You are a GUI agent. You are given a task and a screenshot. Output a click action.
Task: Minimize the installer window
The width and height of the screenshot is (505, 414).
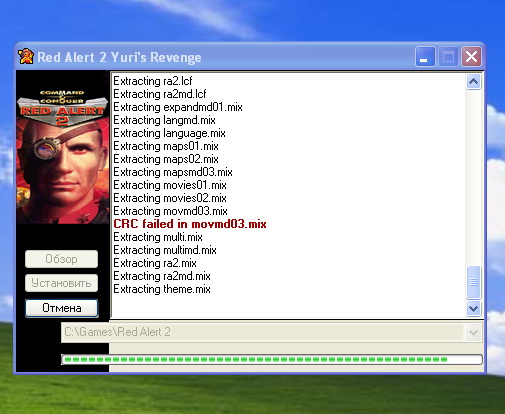425,56
